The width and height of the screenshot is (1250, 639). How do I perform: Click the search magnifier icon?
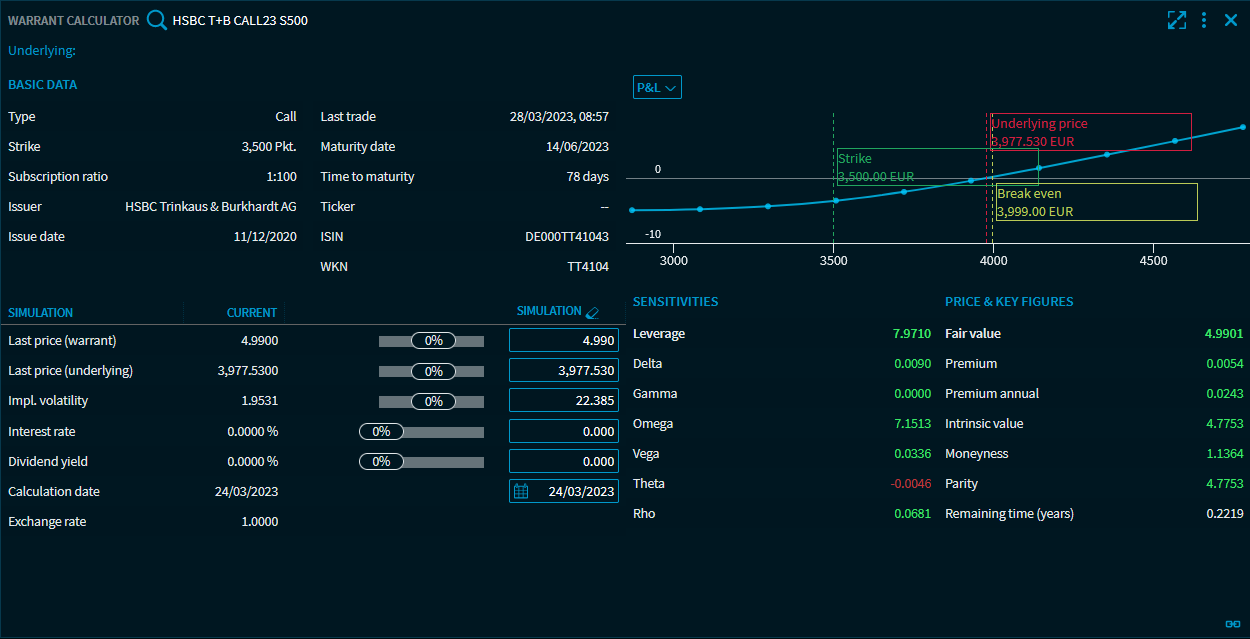[156, 20]
